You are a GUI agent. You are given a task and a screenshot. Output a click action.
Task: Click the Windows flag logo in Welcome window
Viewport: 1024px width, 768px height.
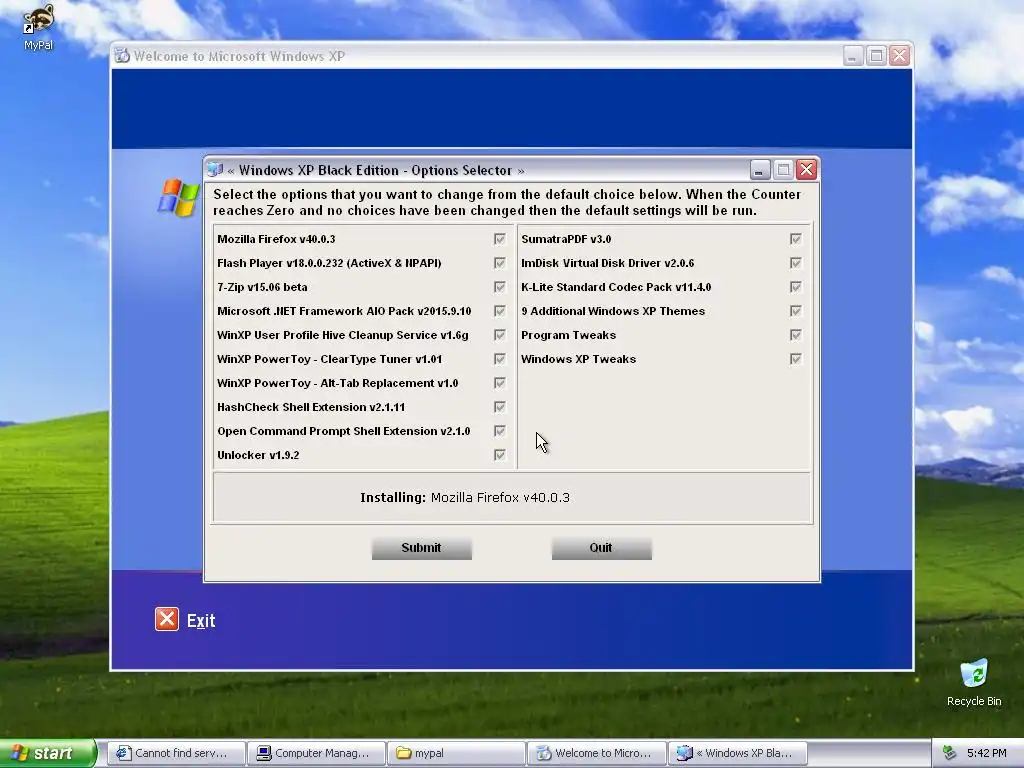(x=178, y=197)
